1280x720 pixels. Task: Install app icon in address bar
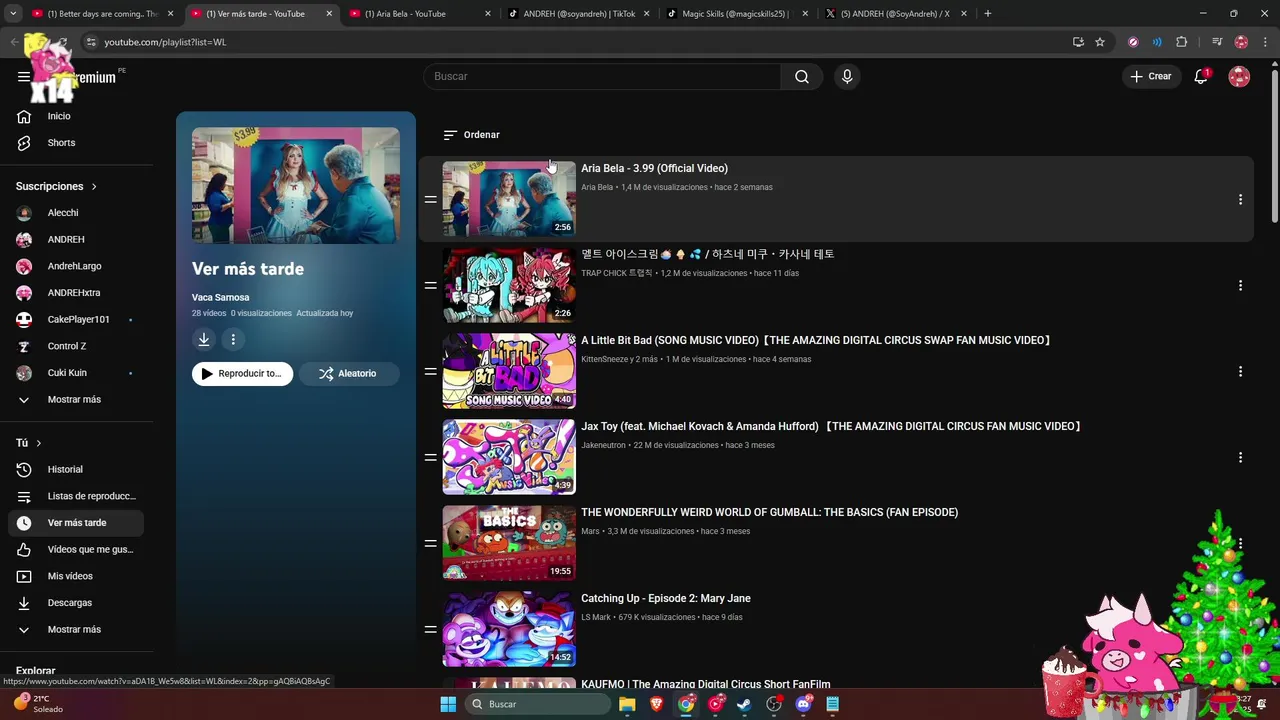point(1078,42)
